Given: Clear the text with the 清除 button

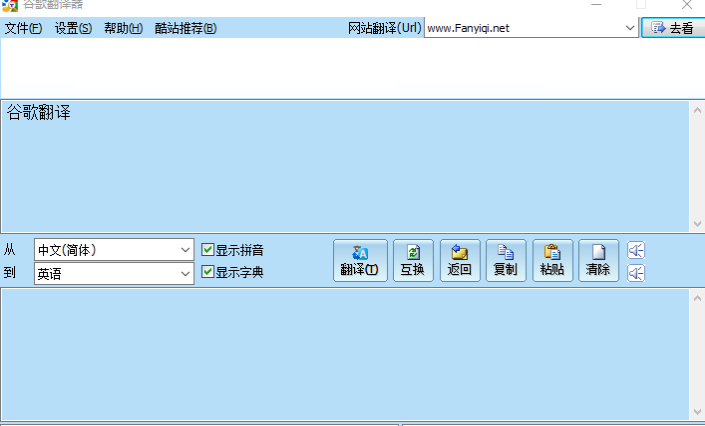Looking at the screenshot, I should coord(598,260).
